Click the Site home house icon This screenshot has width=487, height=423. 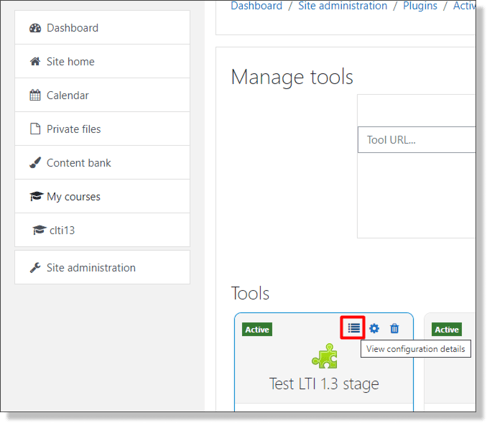tap(35, 61)
